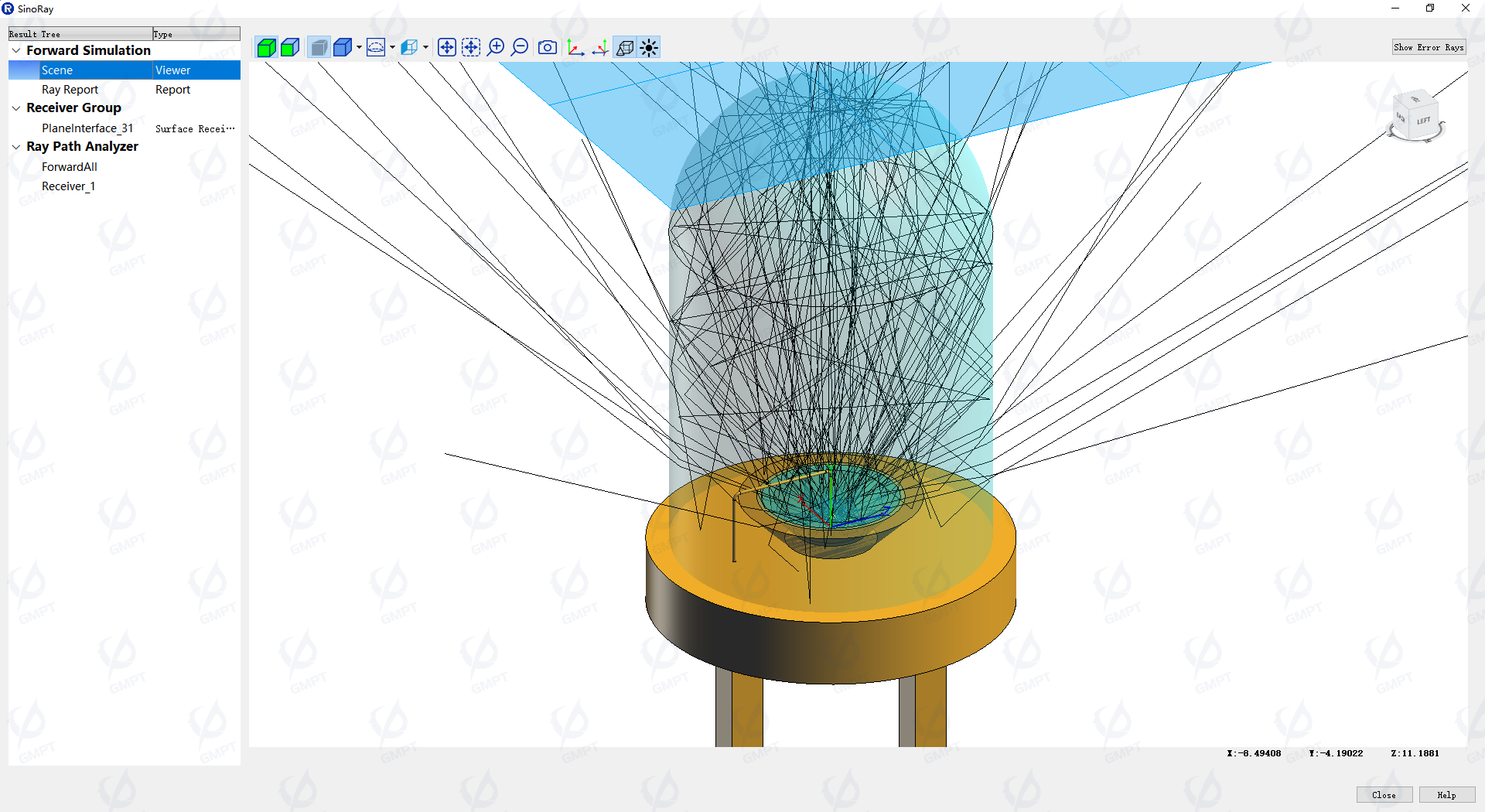
Task: Click the fit-all pan arrows icon
Action: click(447, 48)
